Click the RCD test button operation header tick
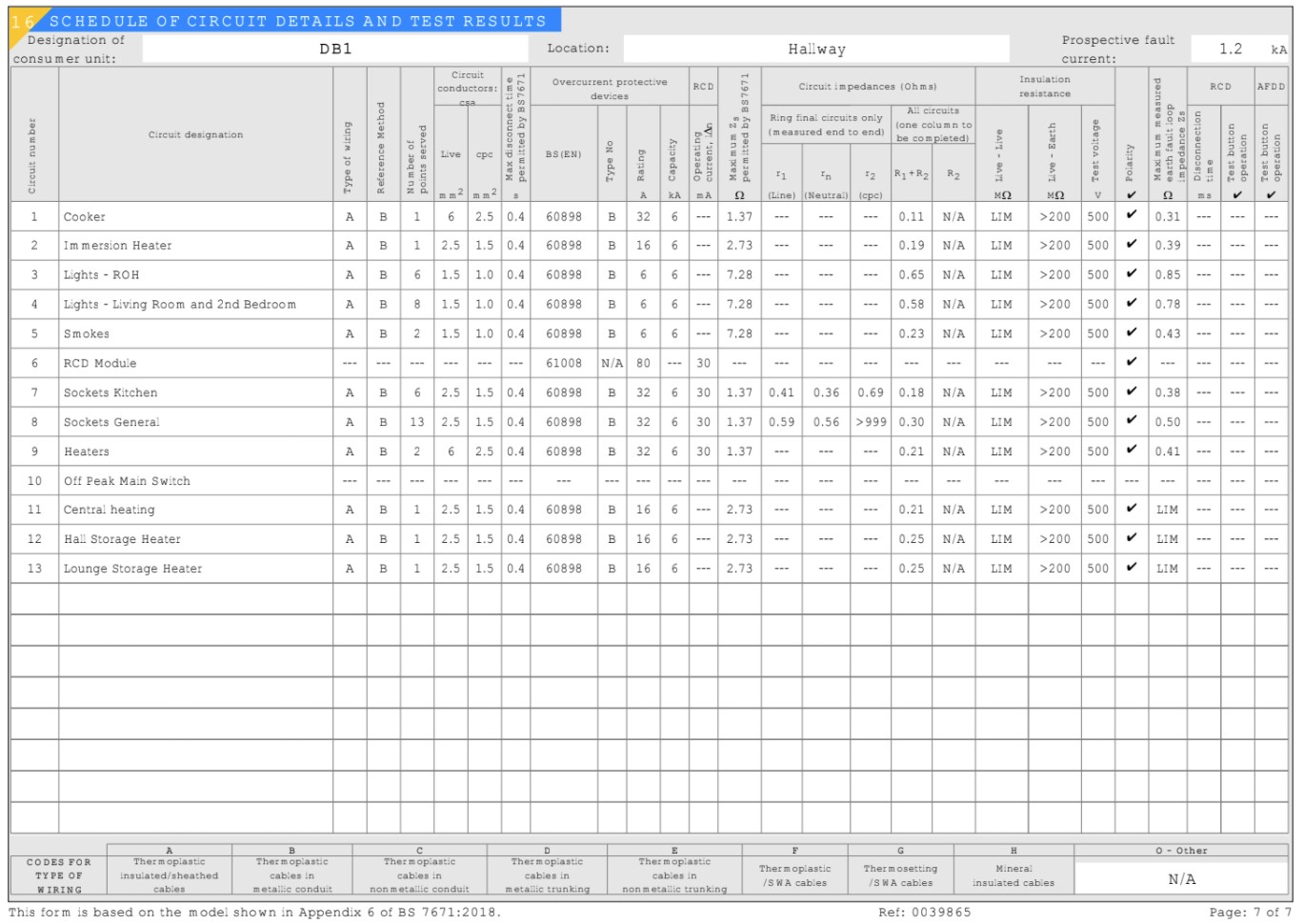Viewport: 1304px width, 924px height. [x=1236, y=195]
